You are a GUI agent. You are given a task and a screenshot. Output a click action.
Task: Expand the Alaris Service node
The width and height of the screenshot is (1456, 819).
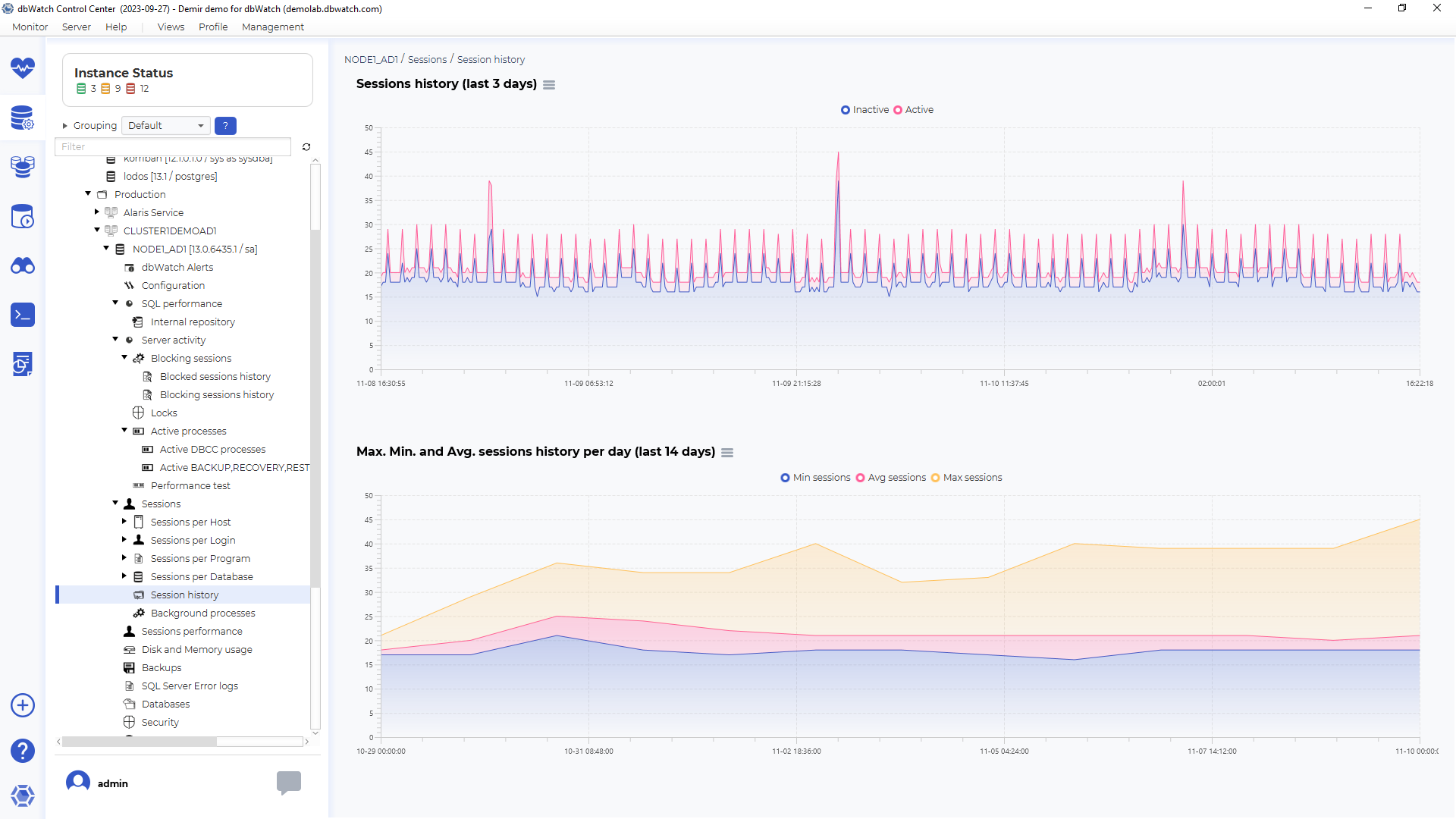point(97,212)
